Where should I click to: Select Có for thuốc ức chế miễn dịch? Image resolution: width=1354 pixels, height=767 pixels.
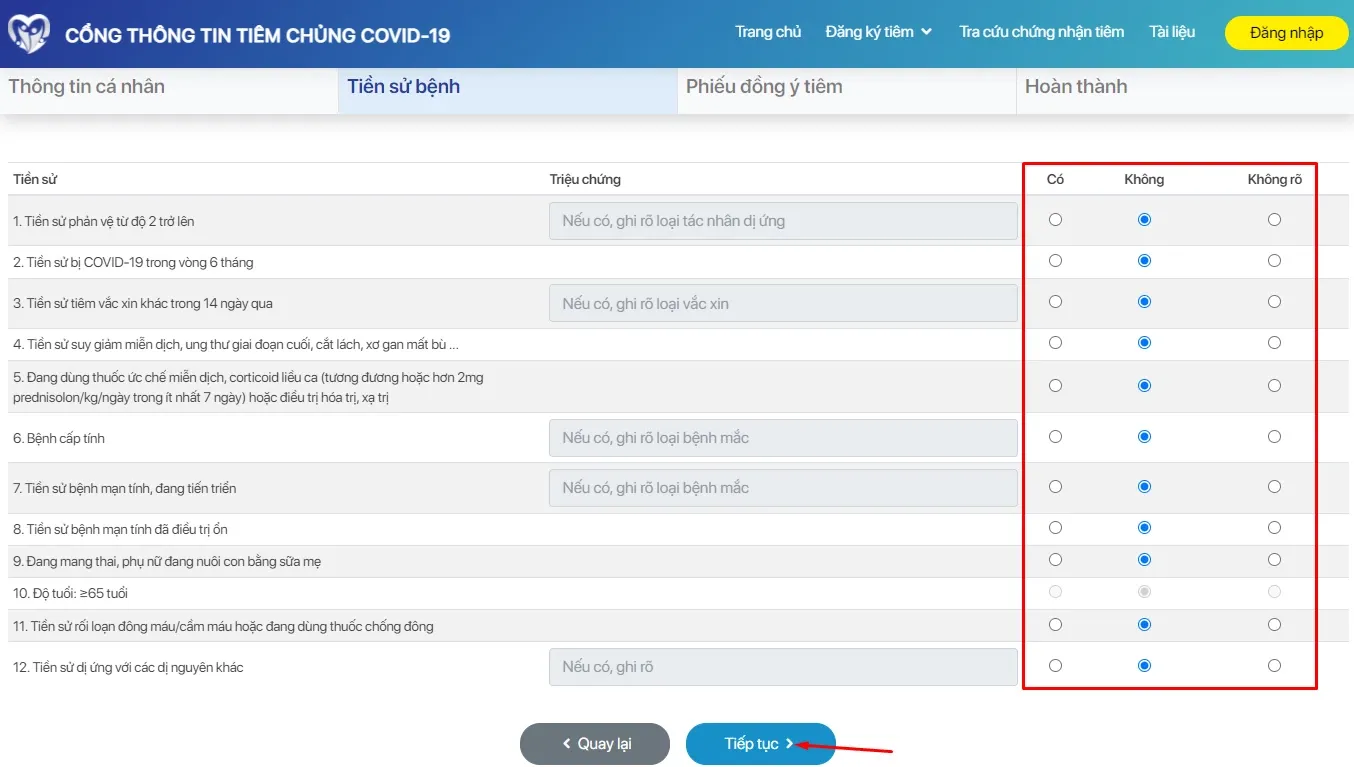(x=1055, y=386)
